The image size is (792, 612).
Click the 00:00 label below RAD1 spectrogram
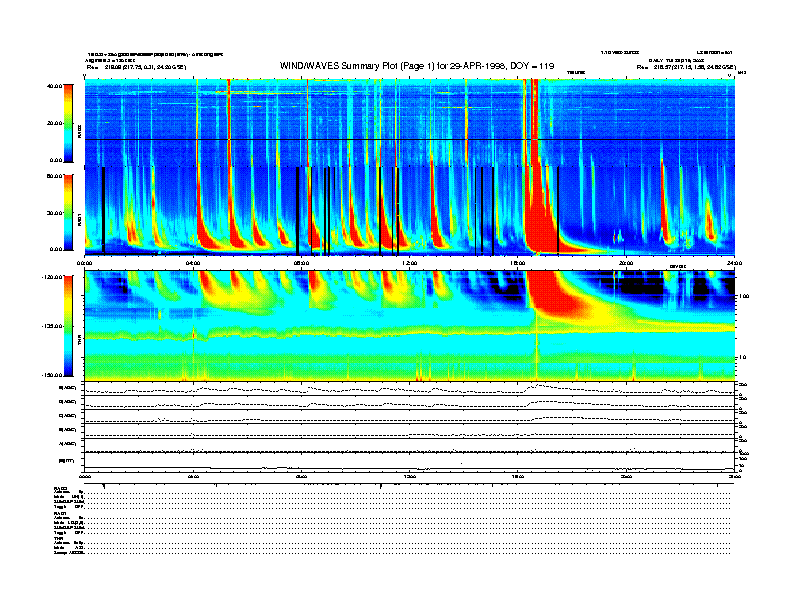(x=85, y=262)
